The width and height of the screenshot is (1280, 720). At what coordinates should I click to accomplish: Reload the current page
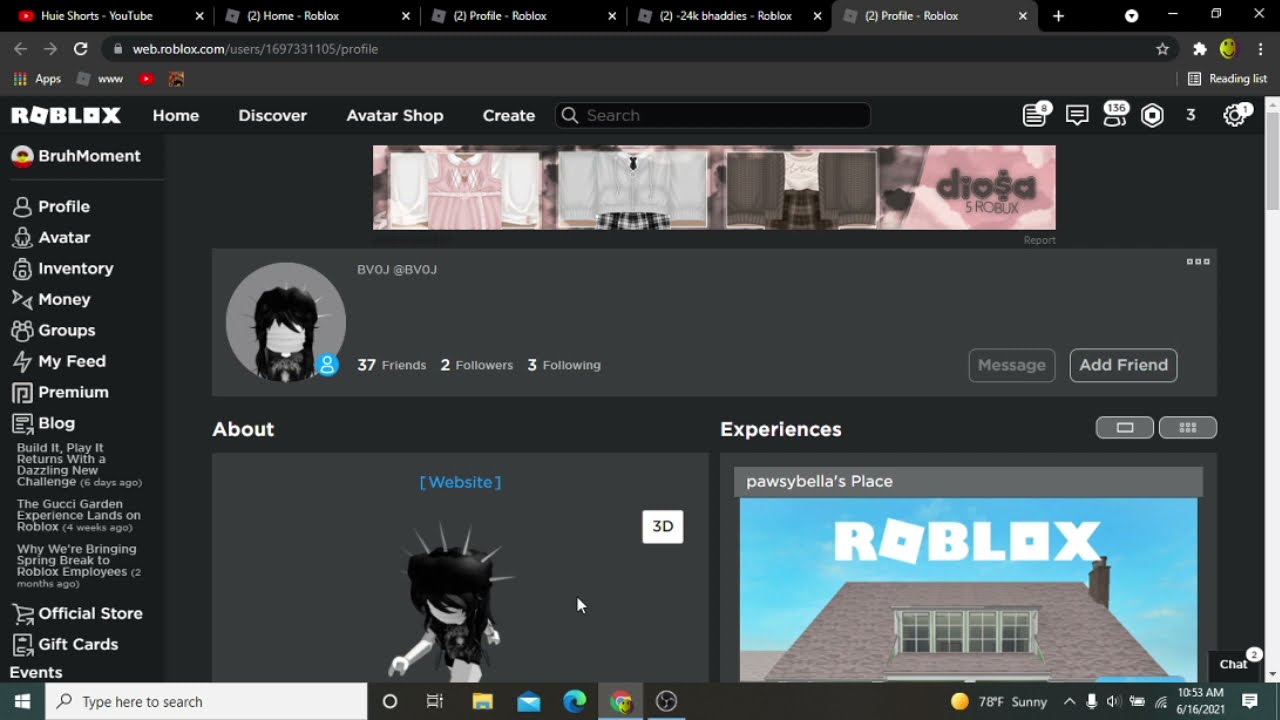[x=81, y=49]
